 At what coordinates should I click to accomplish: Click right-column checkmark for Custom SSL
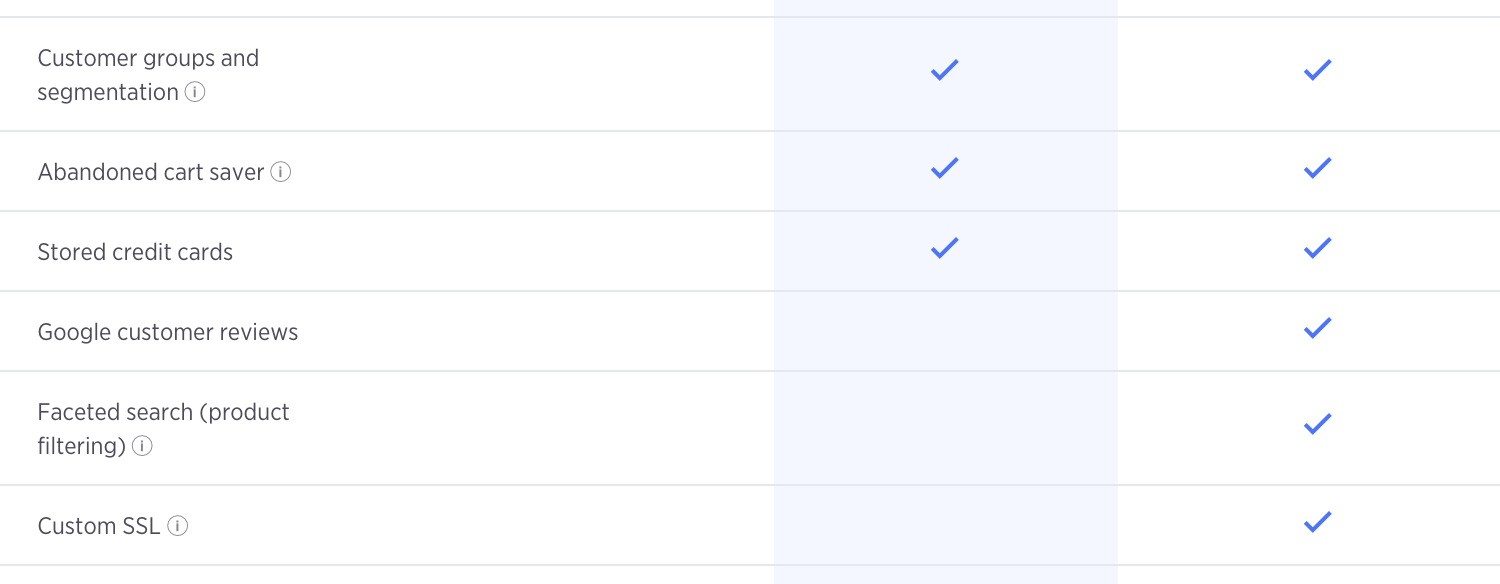1318,522
